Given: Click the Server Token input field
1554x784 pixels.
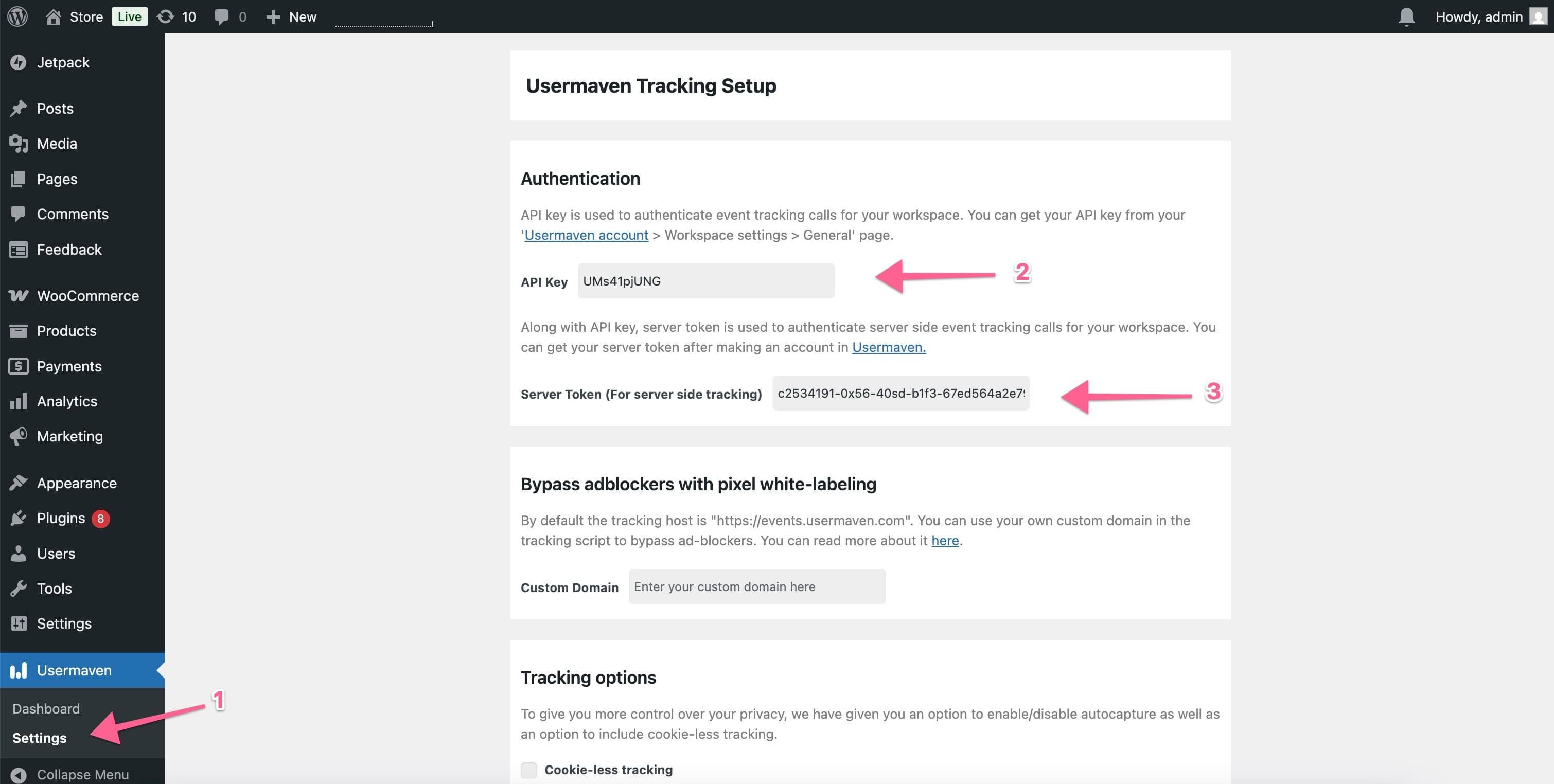Looking at the screenshot, I should click(x=900, y=393).
